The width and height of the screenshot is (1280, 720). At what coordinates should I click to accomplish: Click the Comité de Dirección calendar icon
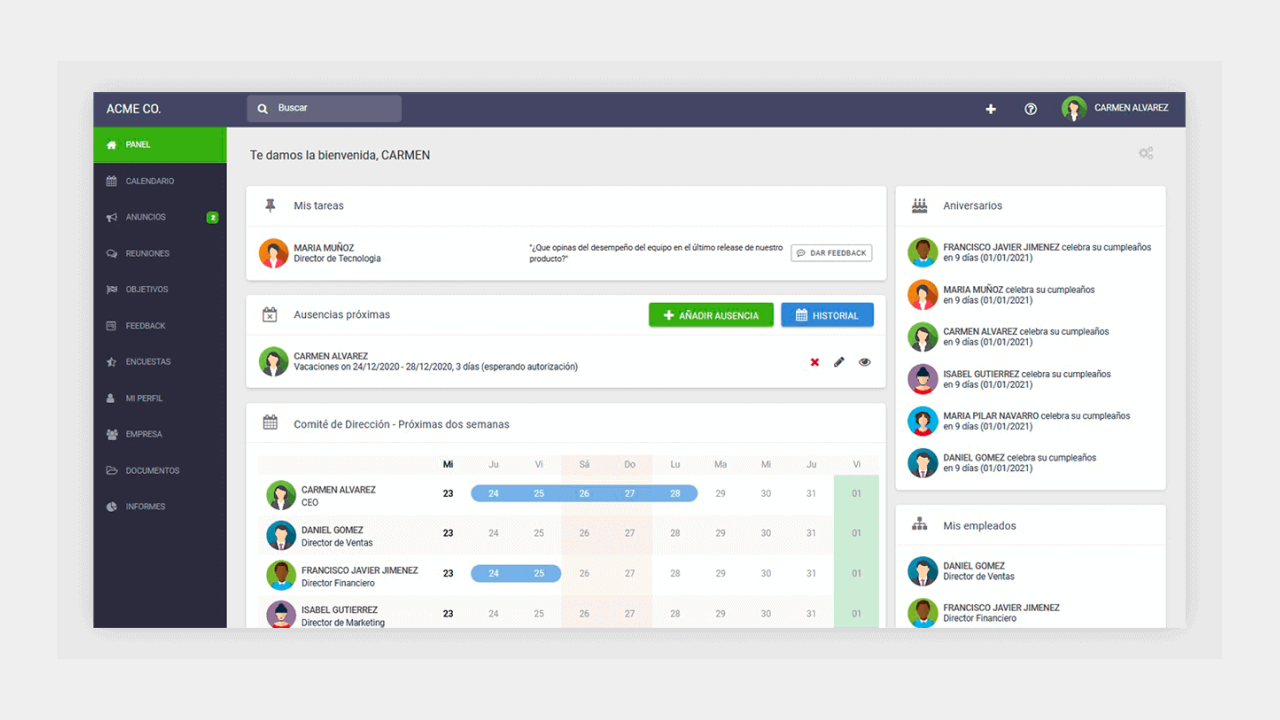click(270, 423)
